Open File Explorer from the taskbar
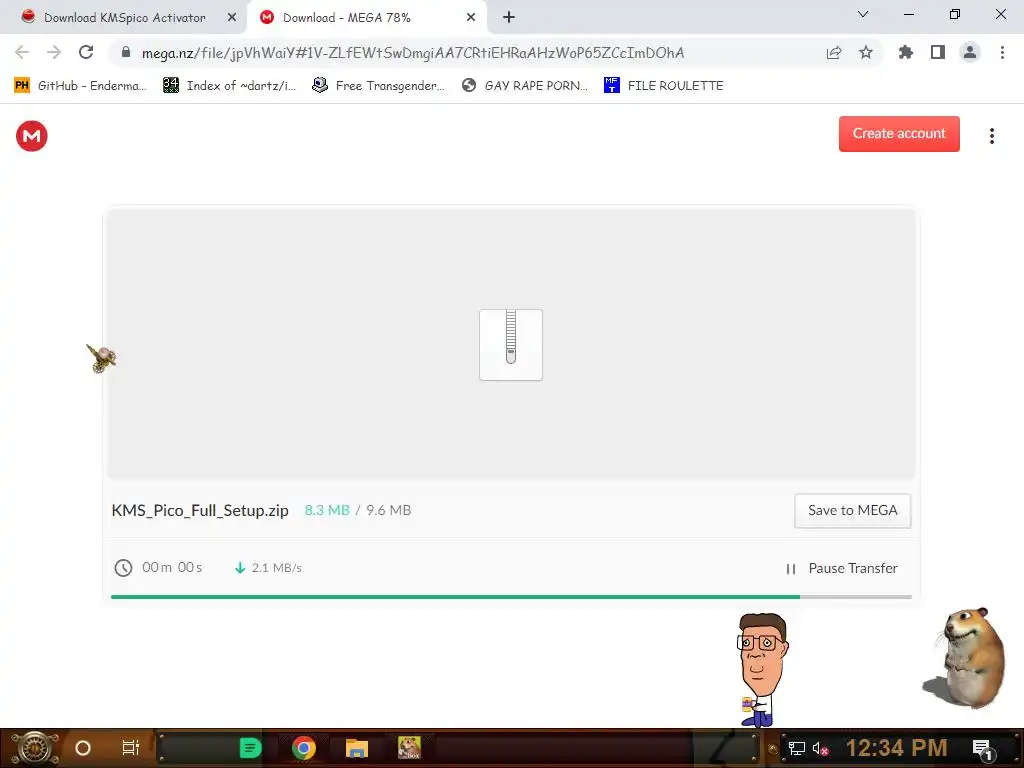Image resolution: width=1024 pixels, height=768 pixels. pos(357,748)
